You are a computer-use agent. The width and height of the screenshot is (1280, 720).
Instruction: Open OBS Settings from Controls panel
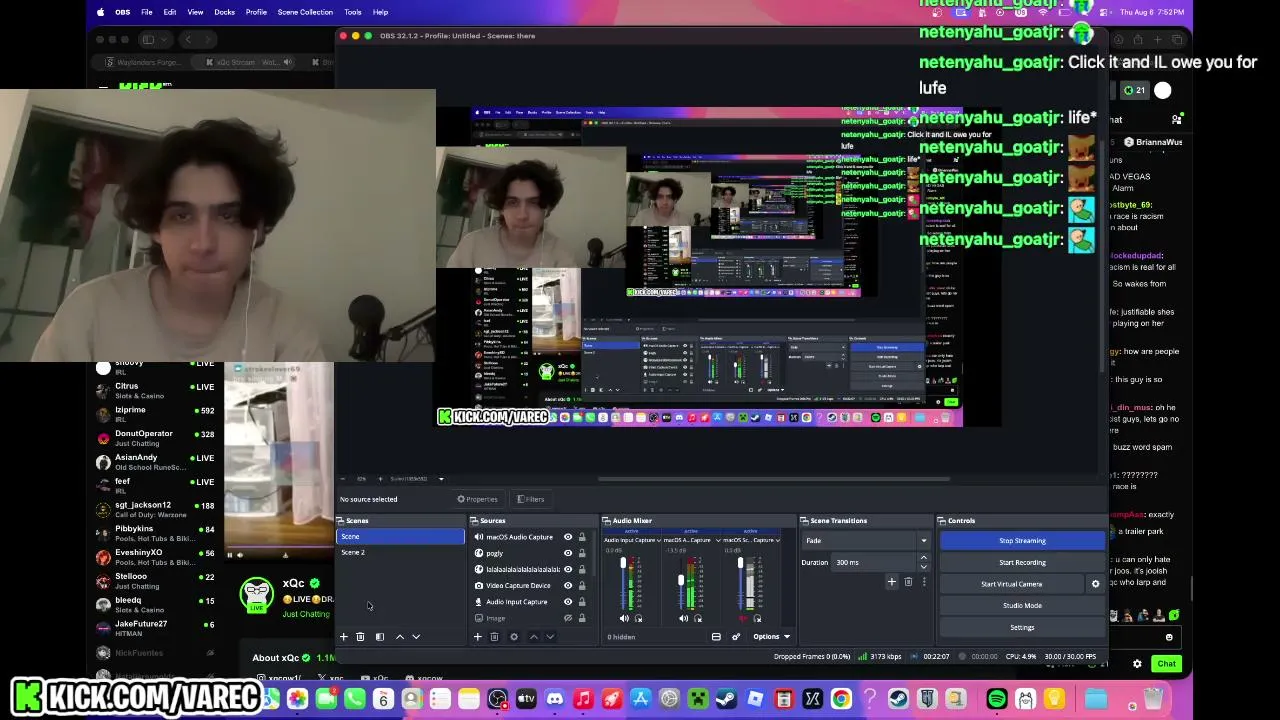[1022, 627]
